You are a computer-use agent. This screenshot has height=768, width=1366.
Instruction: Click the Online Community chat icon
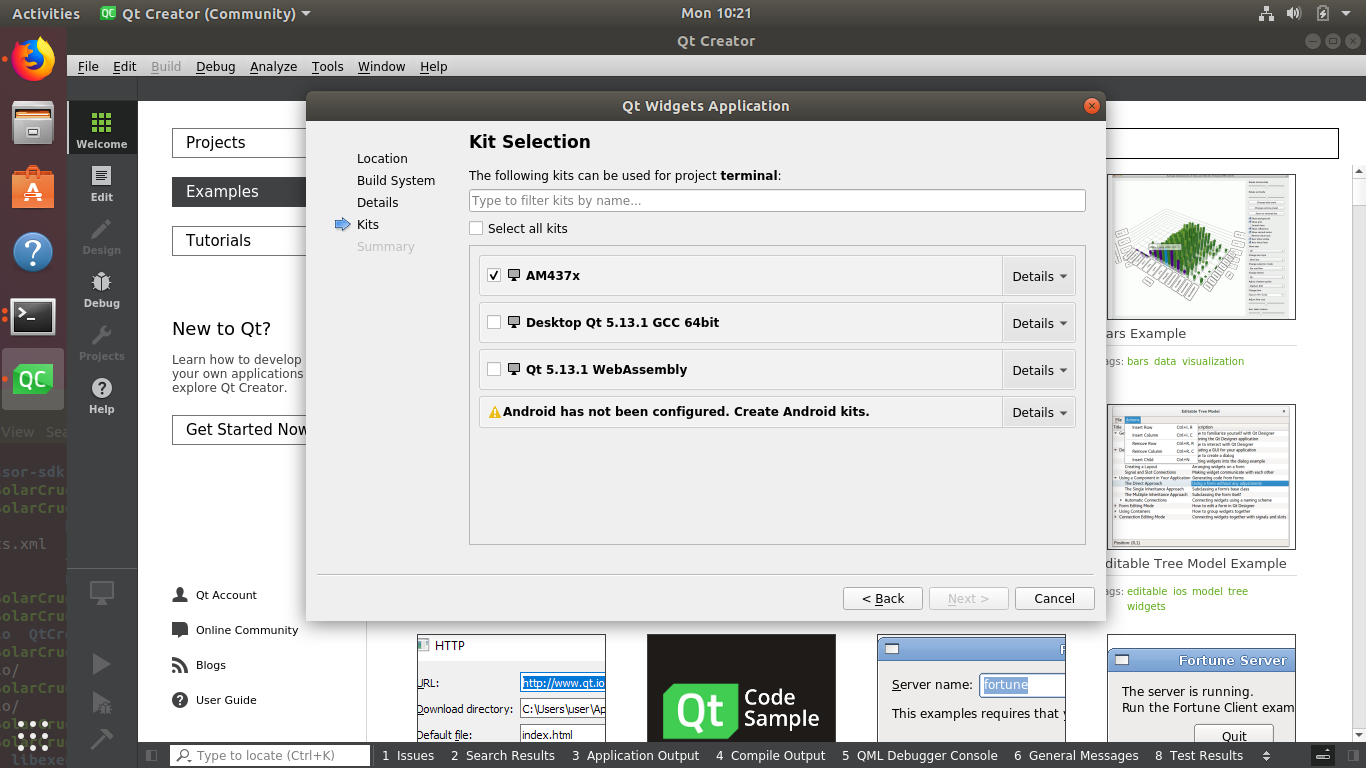click(x=180, y=630)
